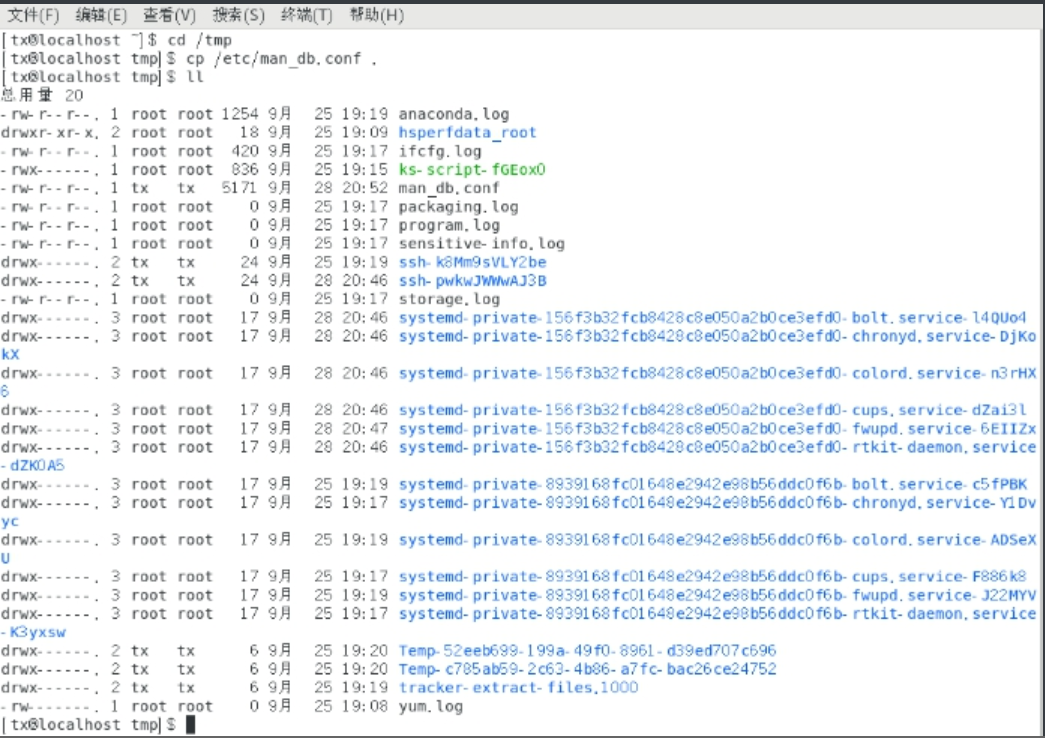
Task: Click the directory ssh-k8Mm9sVLY2be
Action: pyautogui.click(x=473, y=262)
